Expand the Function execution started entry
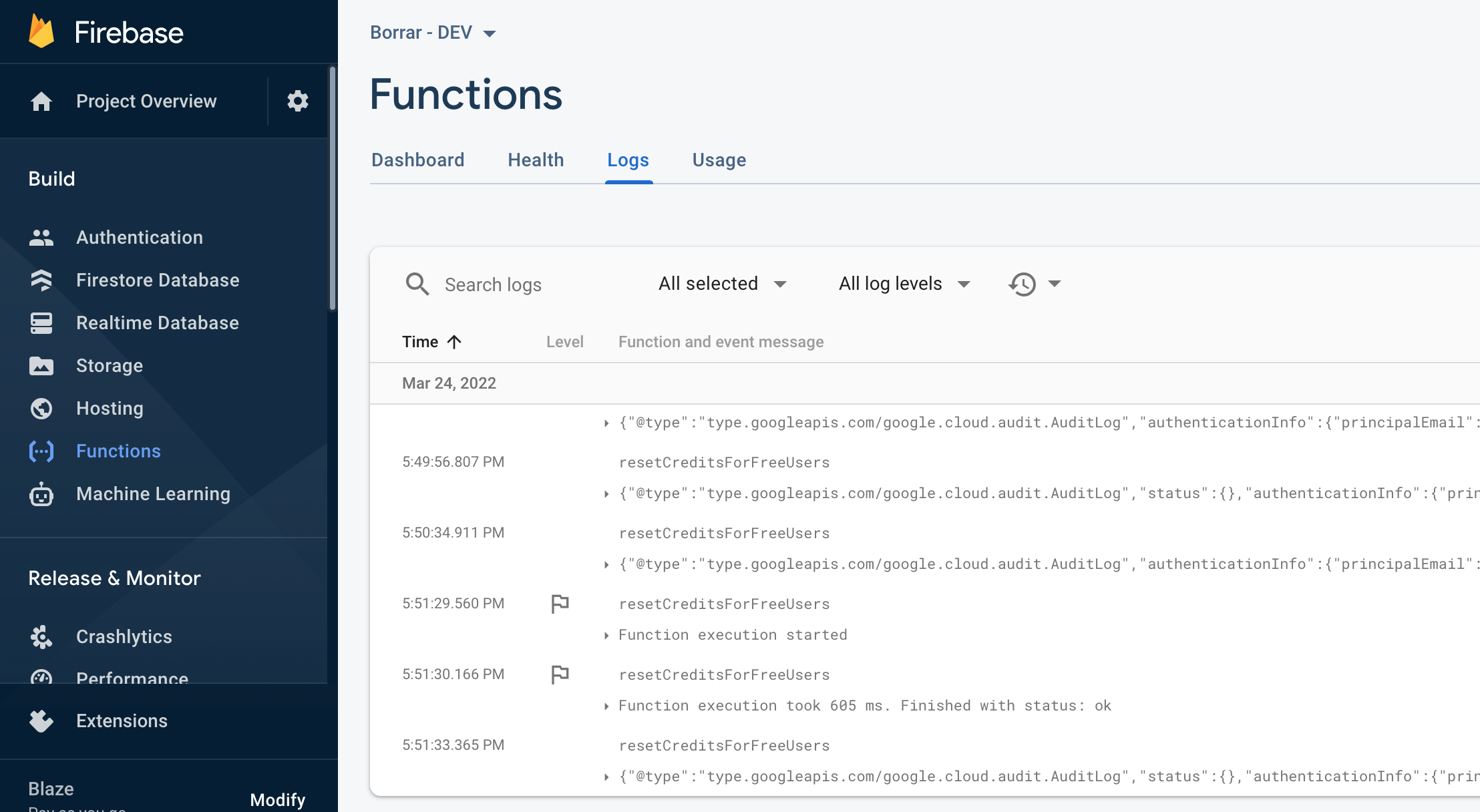Viewport: 1480px width, 812px height. pos(606,635)
